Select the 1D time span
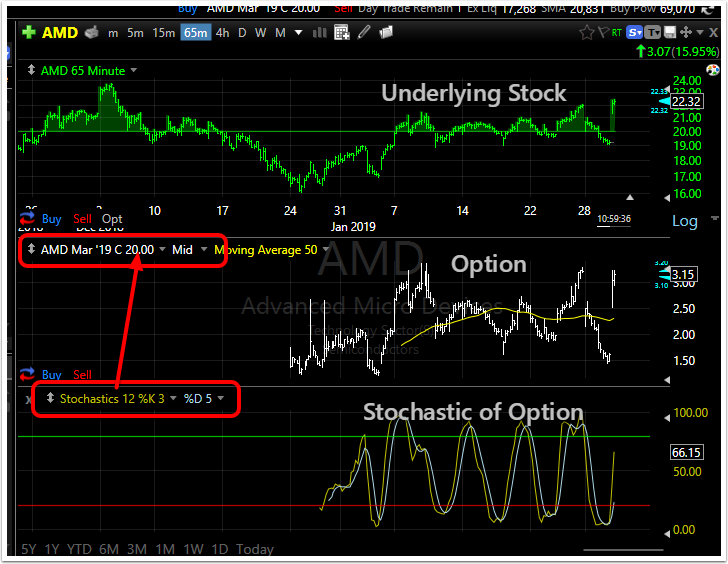Image resolution: width=728 pixels, height=564 pixels. (x=220, y=549)
